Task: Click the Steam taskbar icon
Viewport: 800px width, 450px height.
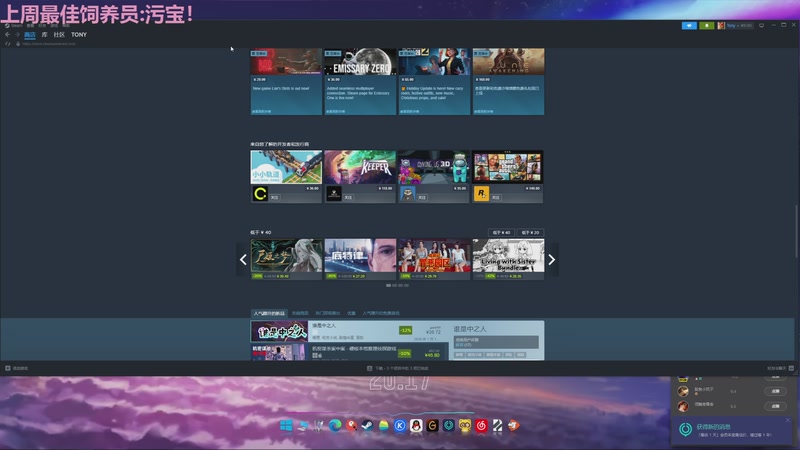Action: coord(367,426)
